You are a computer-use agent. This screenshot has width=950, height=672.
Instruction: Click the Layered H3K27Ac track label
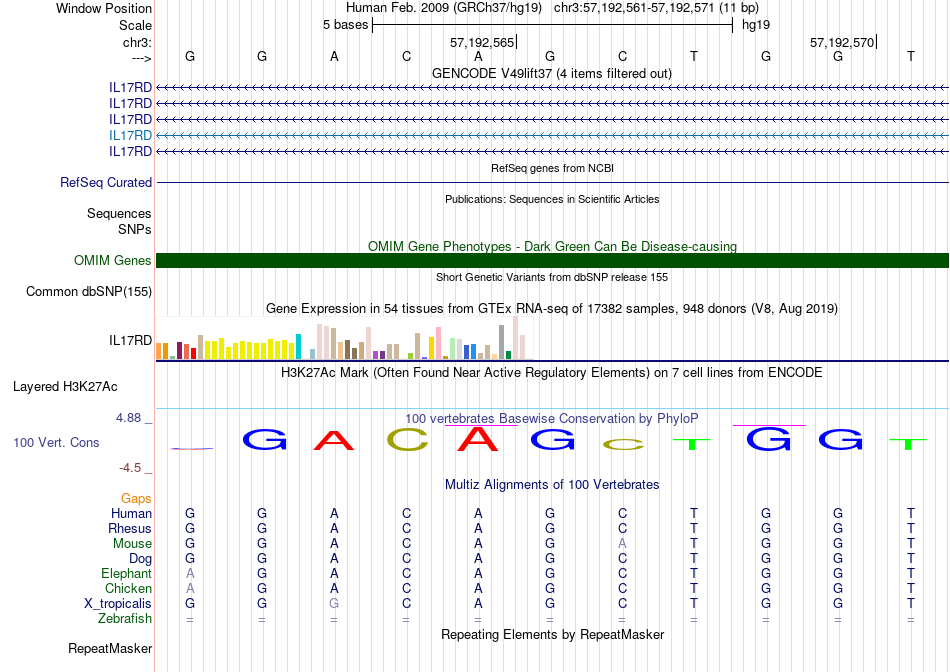(65, 387)
